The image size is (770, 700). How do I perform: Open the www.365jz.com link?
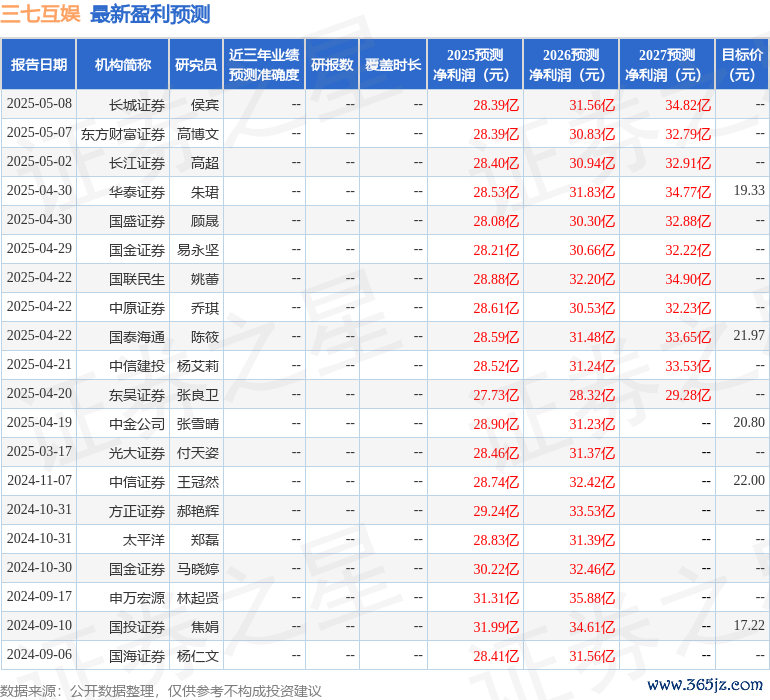pyautogui.click(x=705, y=684)
